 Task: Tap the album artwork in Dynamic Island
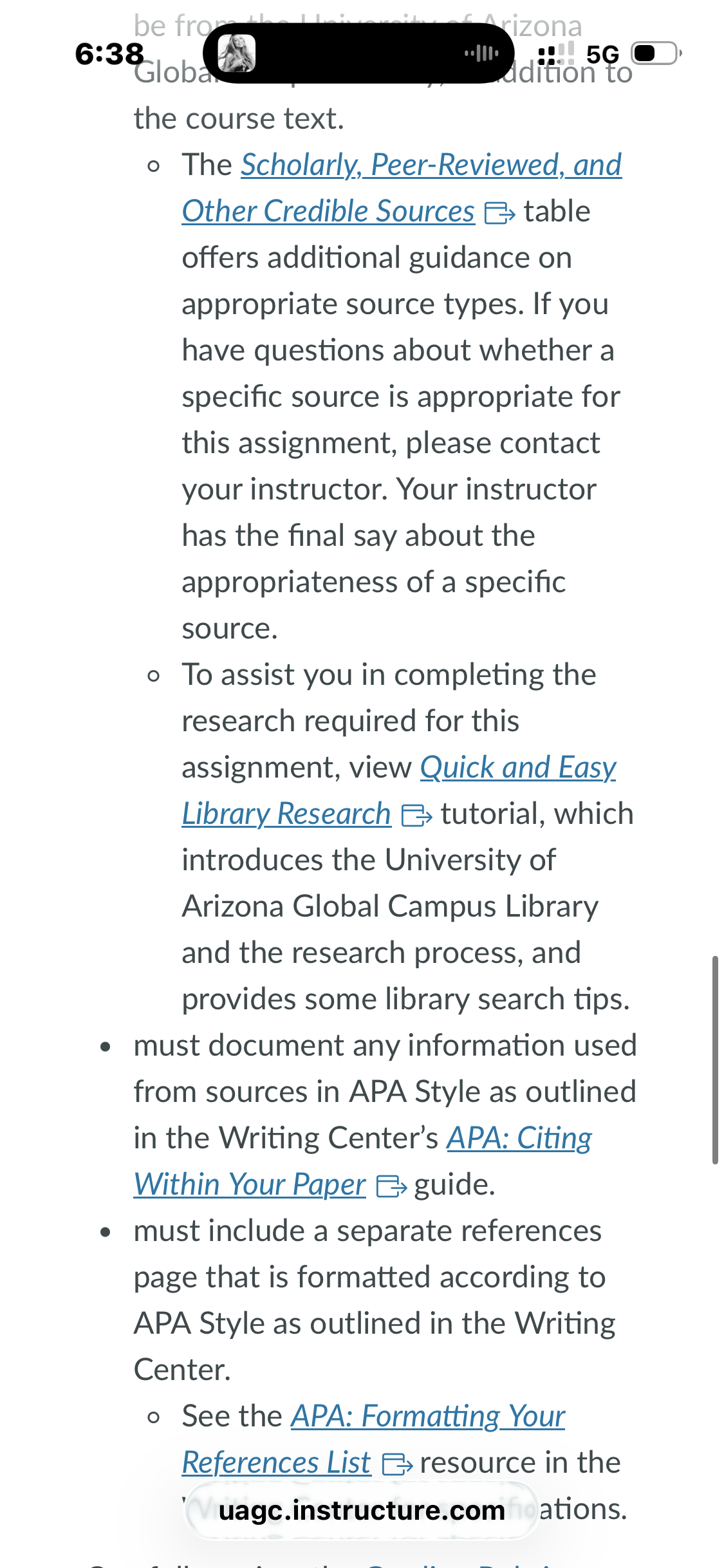236,53
